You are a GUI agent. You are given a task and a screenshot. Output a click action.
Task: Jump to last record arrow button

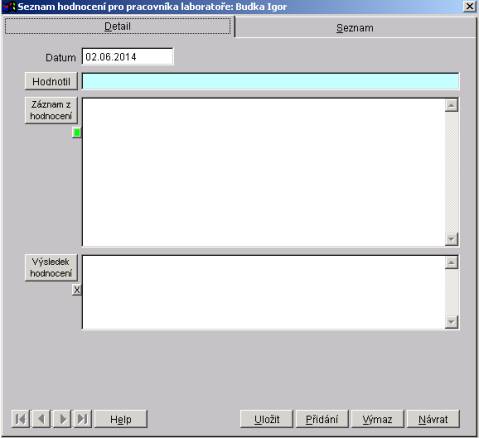pyautogui.click(x=82, y=419)
